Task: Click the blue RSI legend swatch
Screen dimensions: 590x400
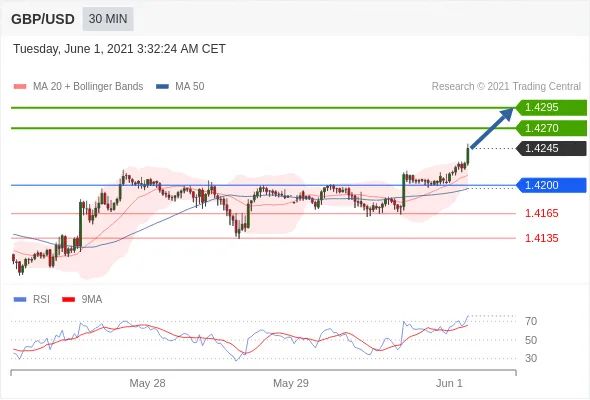Action: tap(20, 300)
